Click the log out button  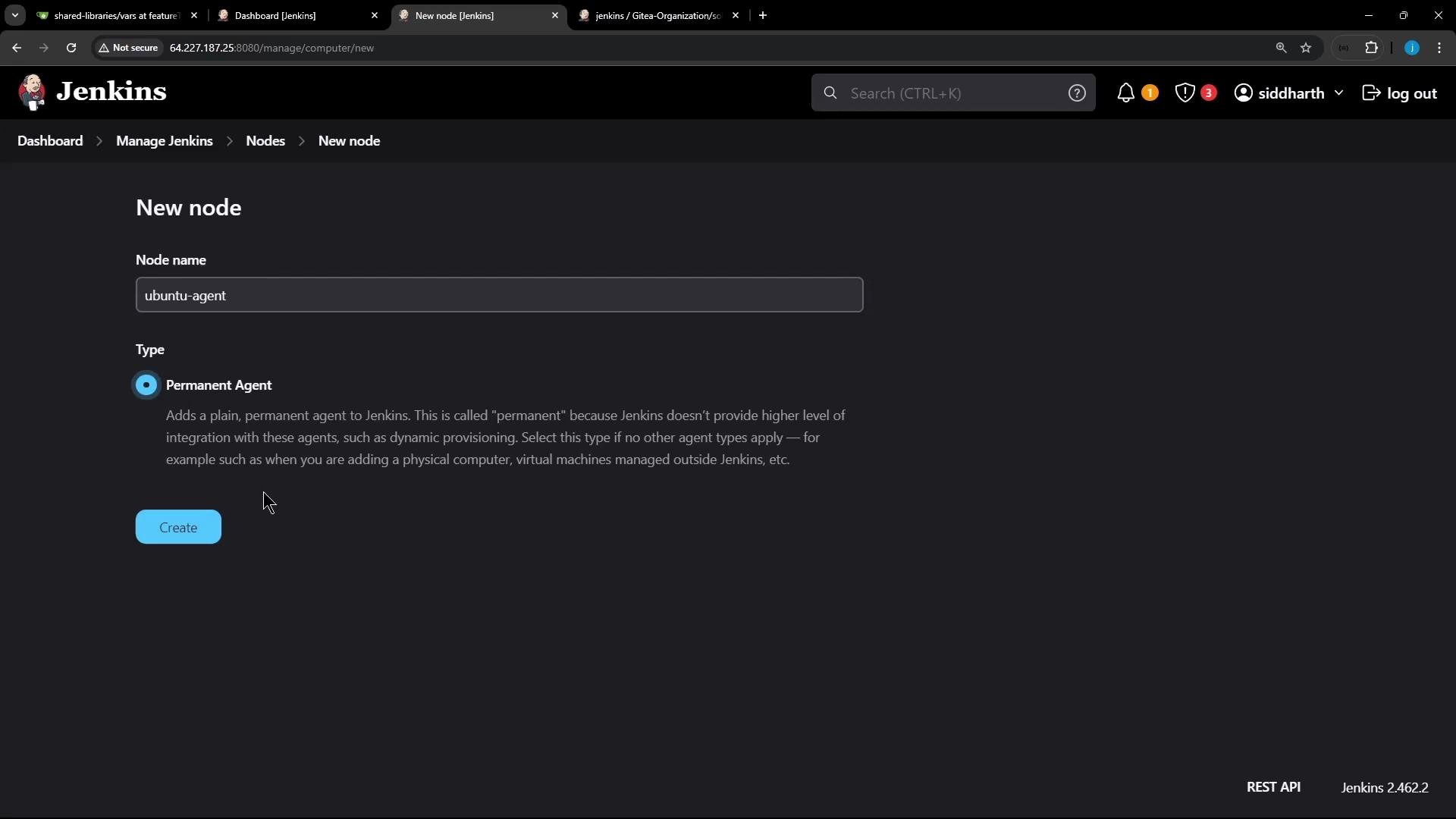tap(1400, 93)
